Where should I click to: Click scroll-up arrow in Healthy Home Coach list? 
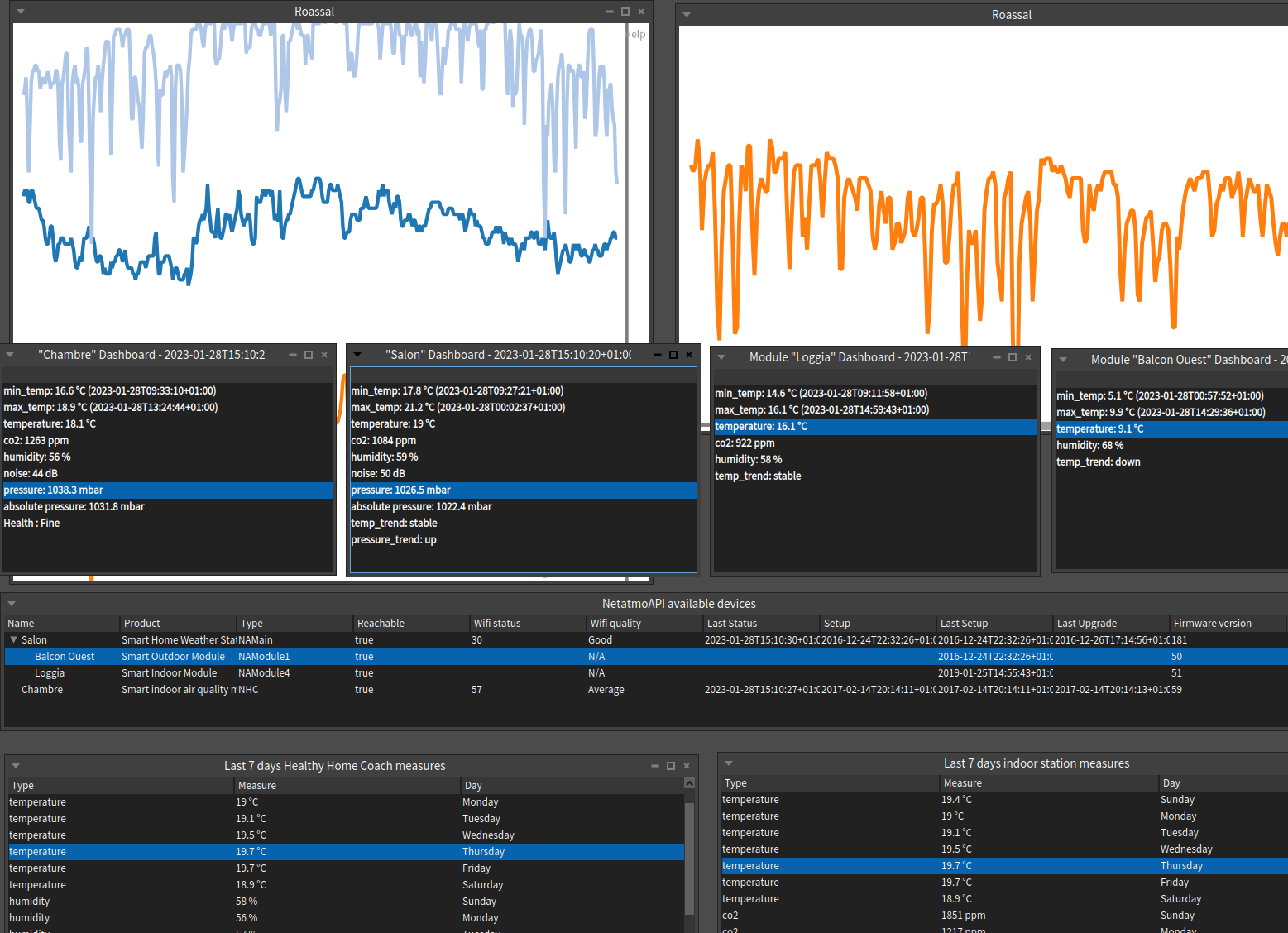pyautogui.click(x=689, y=783)
